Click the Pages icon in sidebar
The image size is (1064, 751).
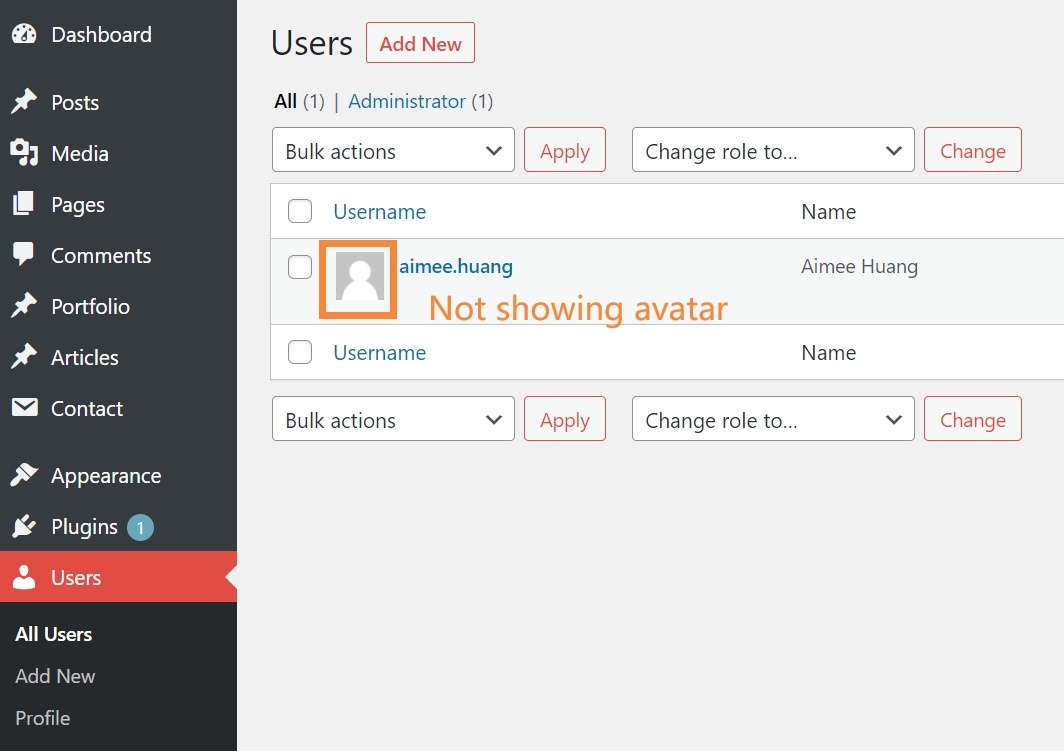tap(24, 204)
